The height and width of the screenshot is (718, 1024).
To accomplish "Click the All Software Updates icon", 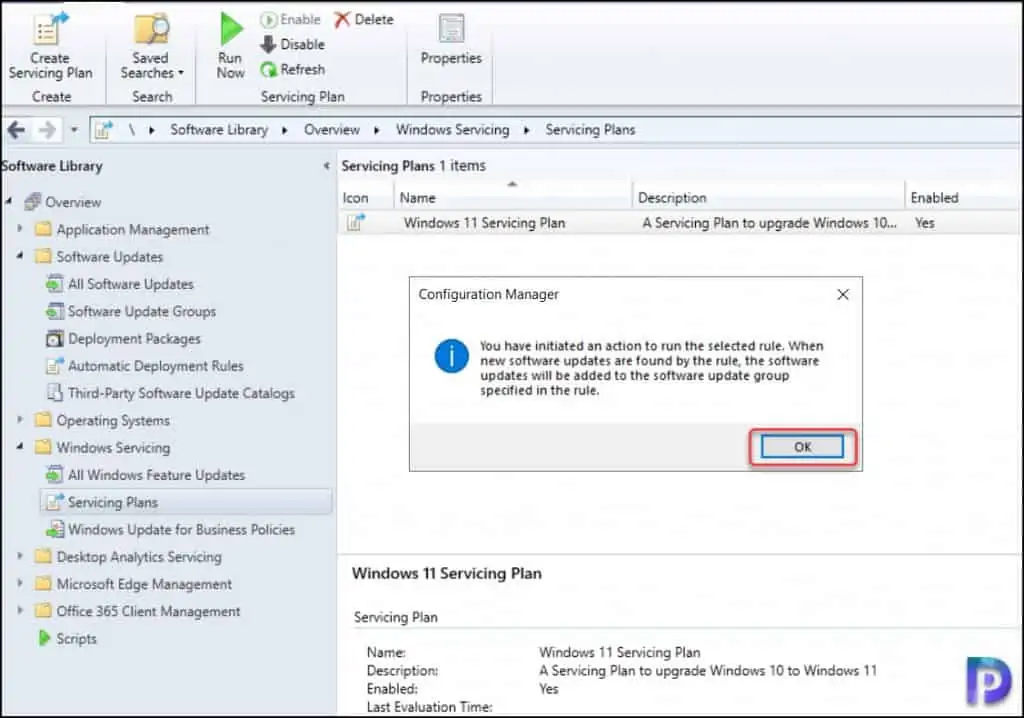I will coord(55,284).
